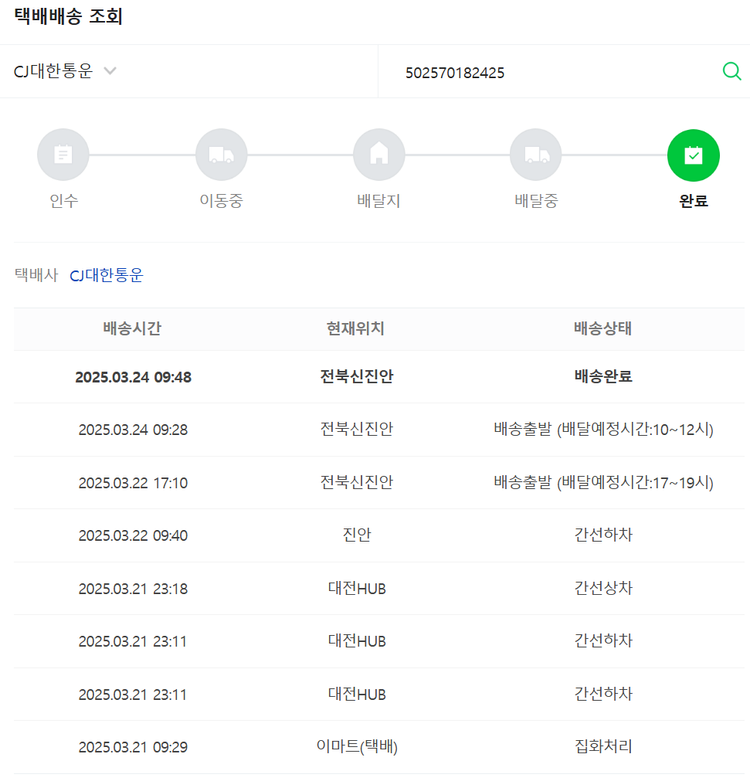This screenshot has width=750, height=775.
Task: Open the blue CJ대한통운 courier link
Action: click(106, 275)
